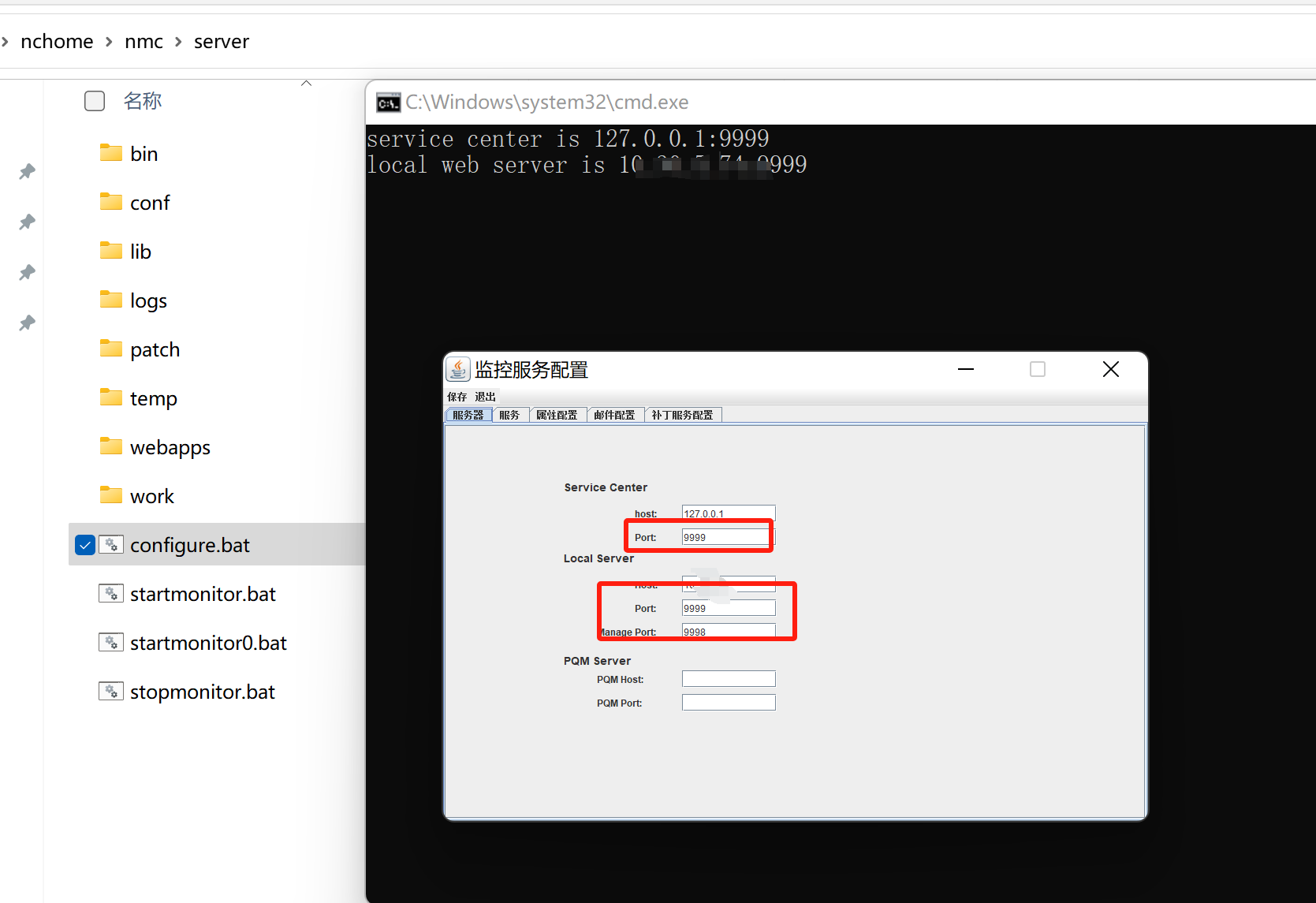The image size is (1316, 903).
Task: Click the Local Server host field
Action: tap(729, 584)
